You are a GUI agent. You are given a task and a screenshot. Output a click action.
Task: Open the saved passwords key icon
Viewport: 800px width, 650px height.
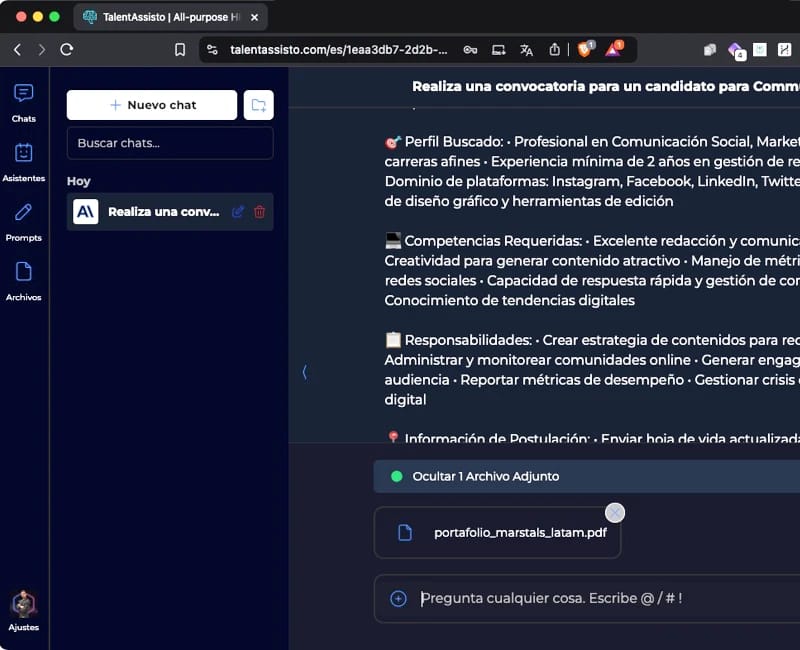tap(470, 49)
